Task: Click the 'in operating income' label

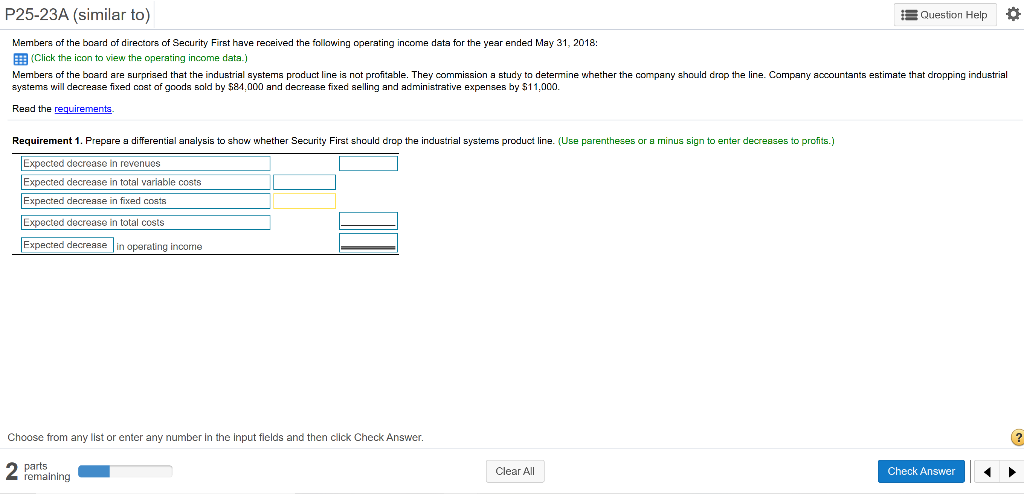Action: [x=159, y=246]
